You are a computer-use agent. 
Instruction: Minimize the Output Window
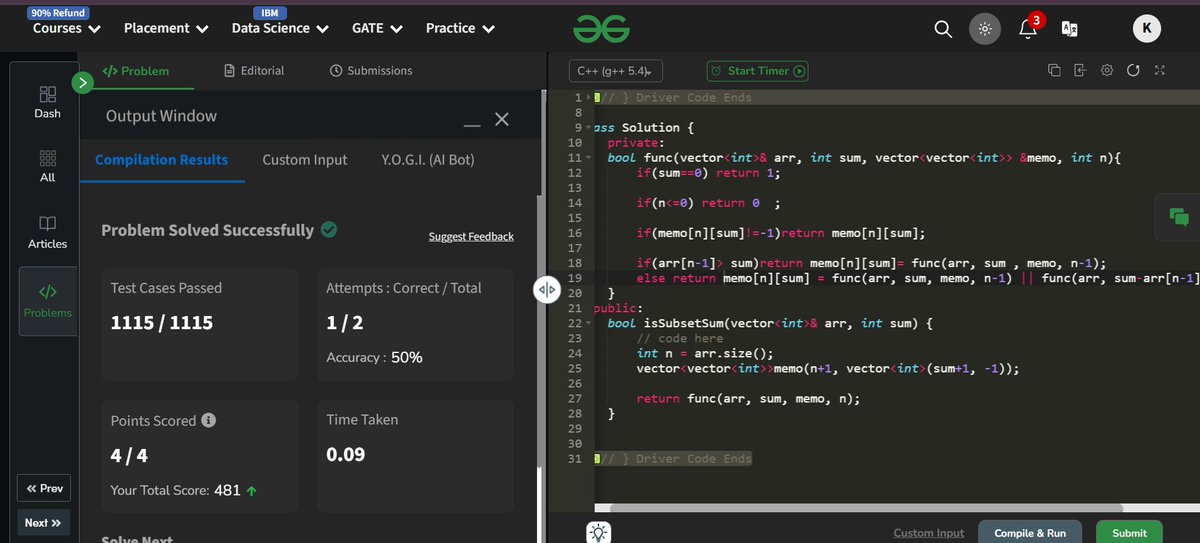click(x=472, y=124)
